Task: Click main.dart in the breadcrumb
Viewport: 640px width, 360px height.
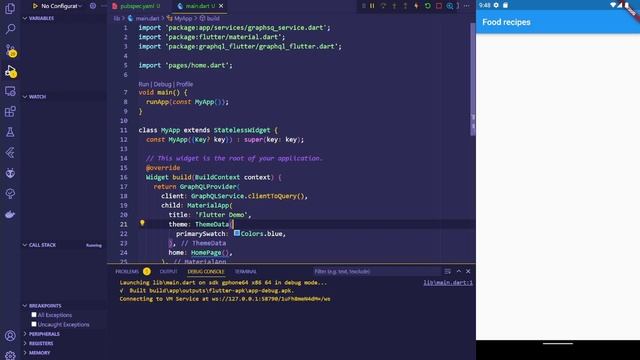Action: click(147, 18)
